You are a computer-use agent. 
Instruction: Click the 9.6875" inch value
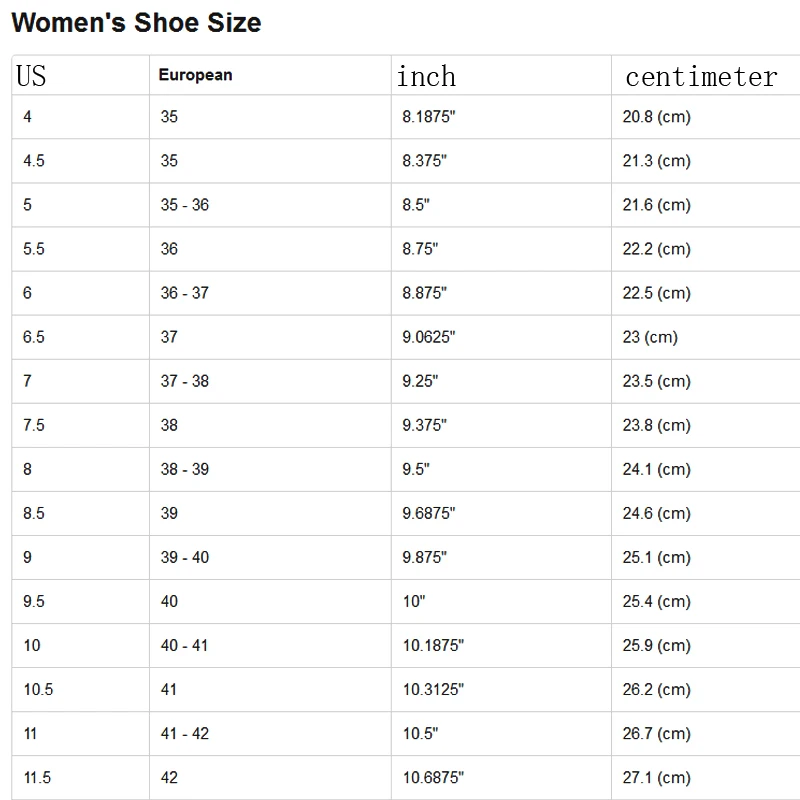point(429,513)
